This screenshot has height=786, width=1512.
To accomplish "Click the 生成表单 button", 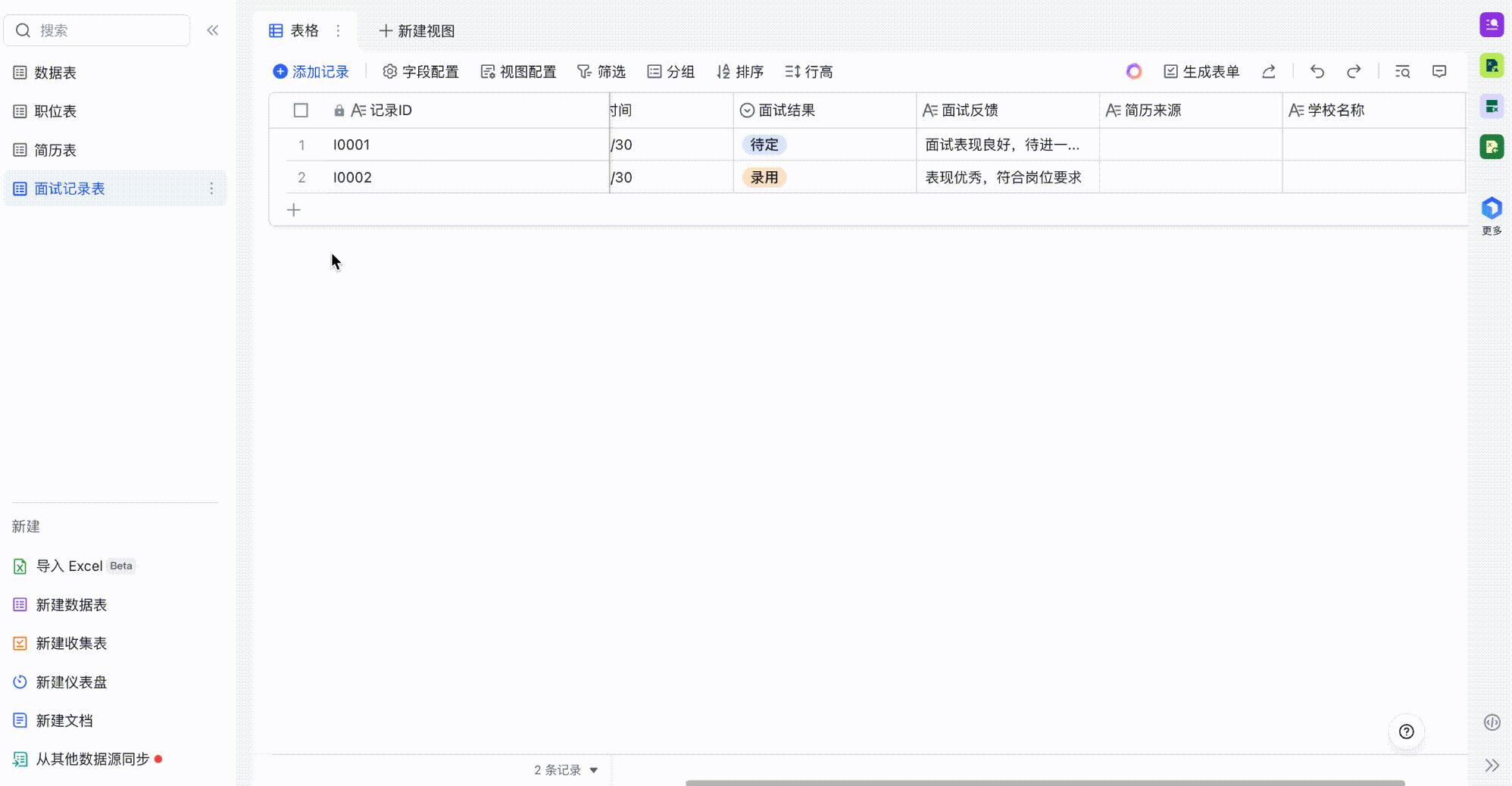I will click(x=1201, y=71).
